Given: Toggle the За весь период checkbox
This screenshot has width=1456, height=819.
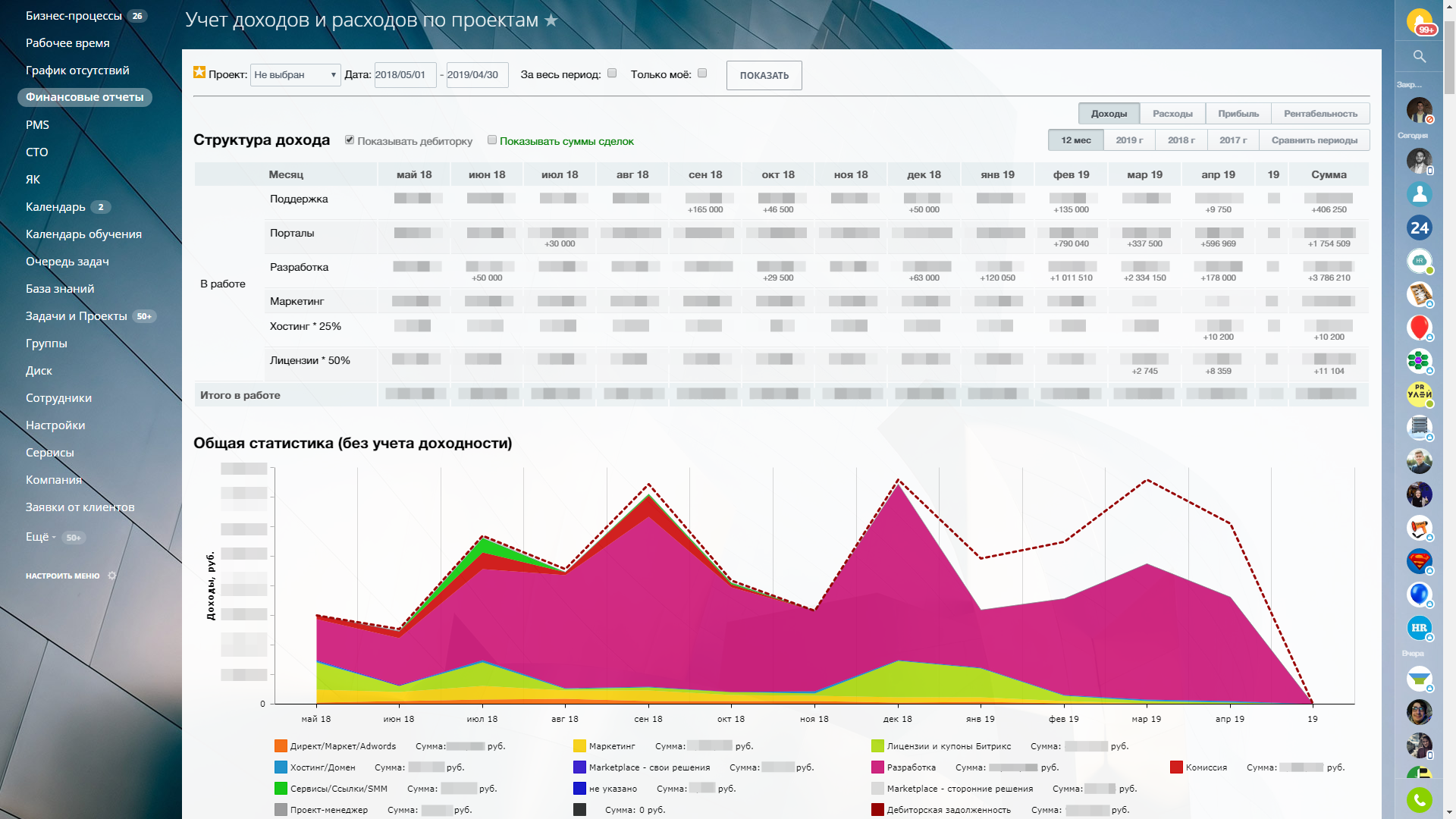Looking at the screenshot, I should pos(612,74).
